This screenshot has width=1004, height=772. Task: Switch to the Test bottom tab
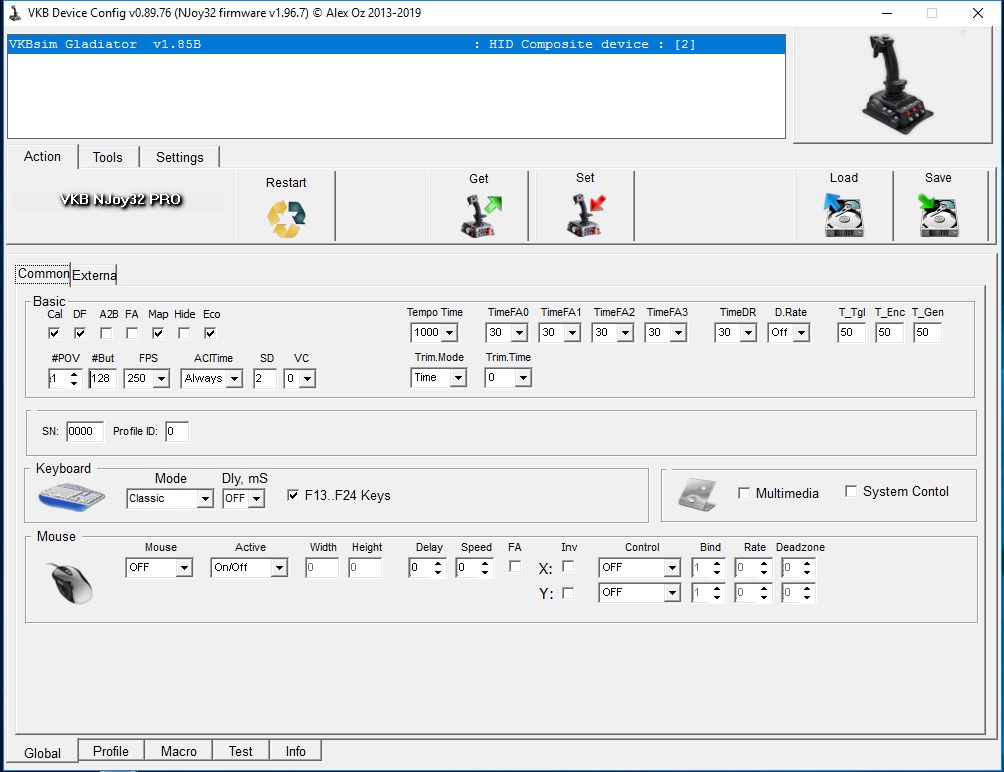point(241,751)
